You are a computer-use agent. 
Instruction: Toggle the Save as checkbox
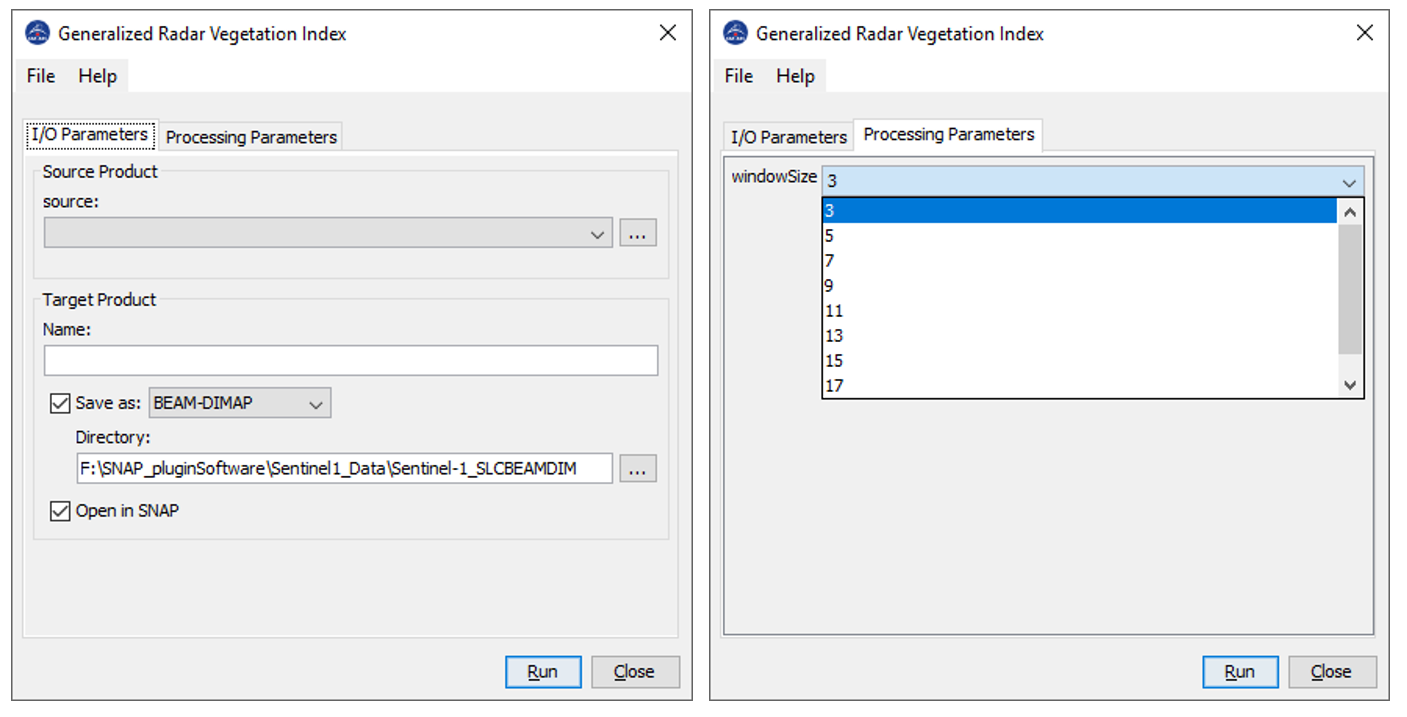pos(60,404)
